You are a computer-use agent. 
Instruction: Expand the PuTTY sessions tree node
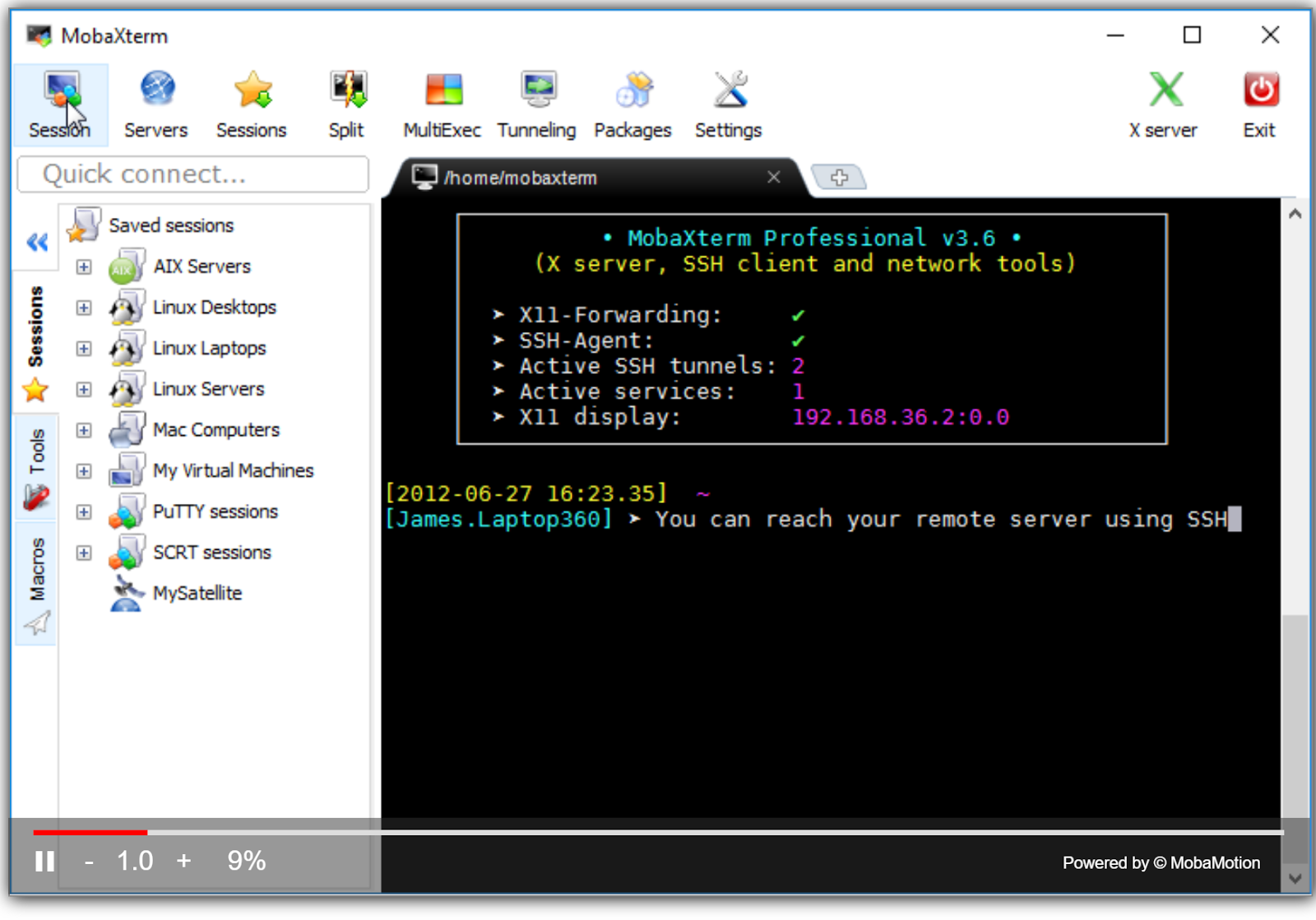(x=84, y=511)
